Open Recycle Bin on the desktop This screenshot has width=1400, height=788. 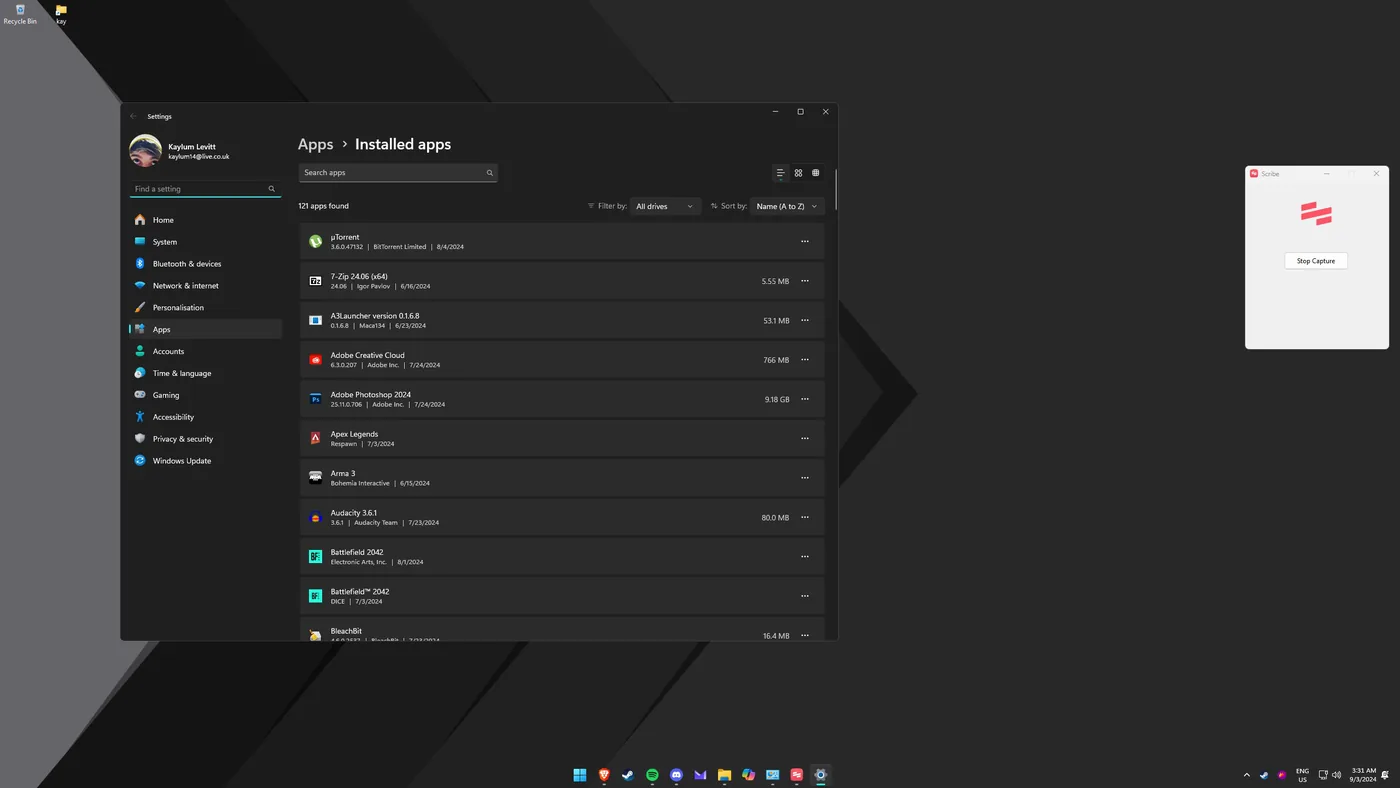tap(20, 14)
